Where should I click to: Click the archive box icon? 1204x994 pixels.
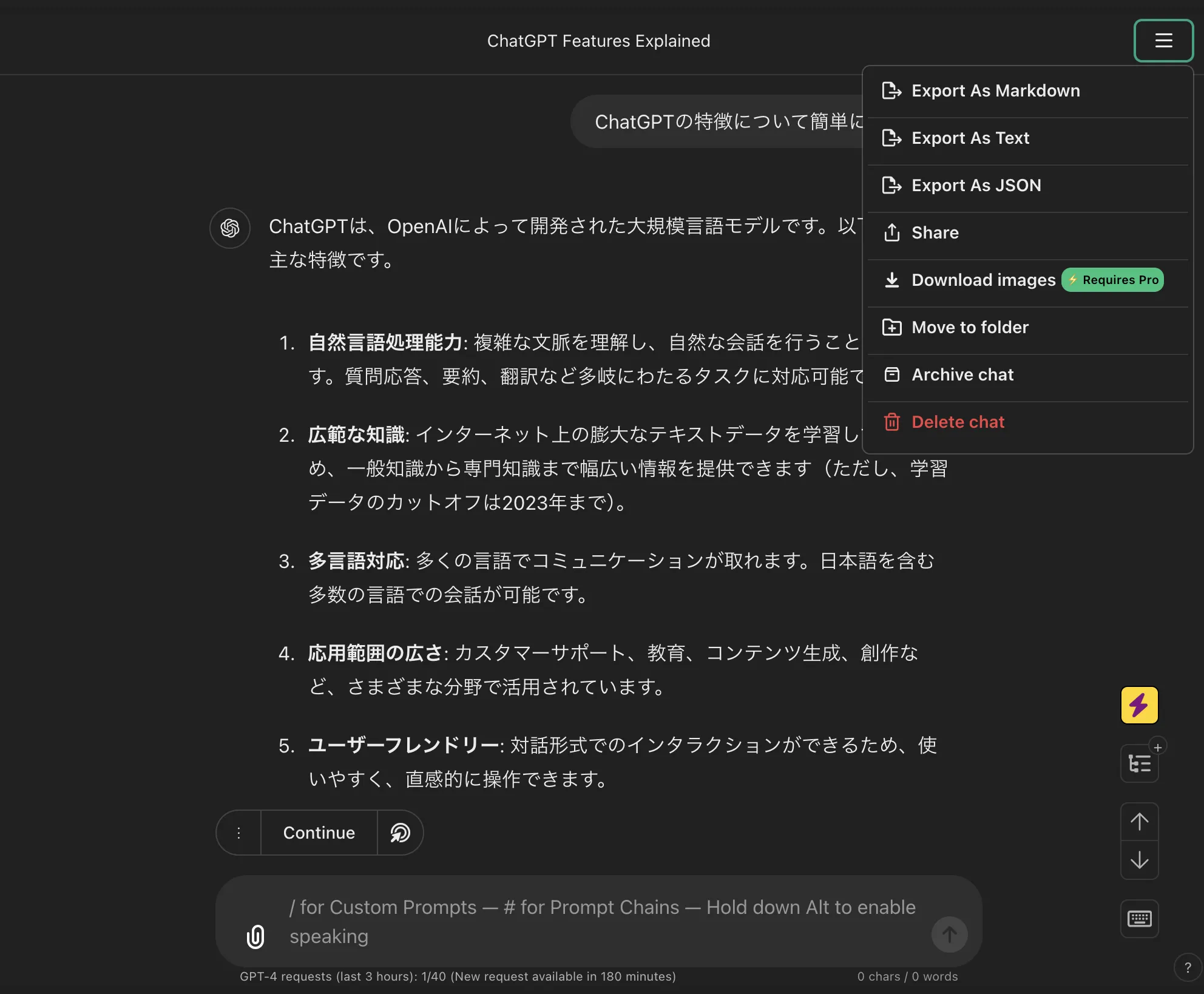point(891,374)
